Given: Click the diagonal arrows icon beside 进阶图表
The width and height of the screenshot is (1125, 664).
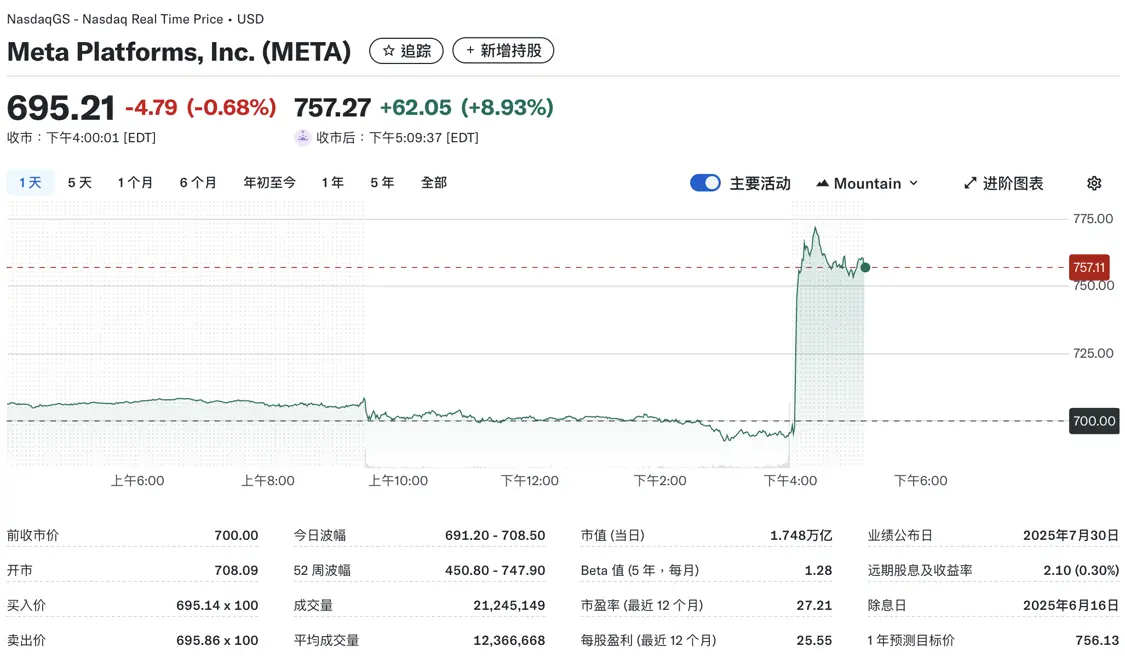Looking at the screenshot, I should click(969, 183).
